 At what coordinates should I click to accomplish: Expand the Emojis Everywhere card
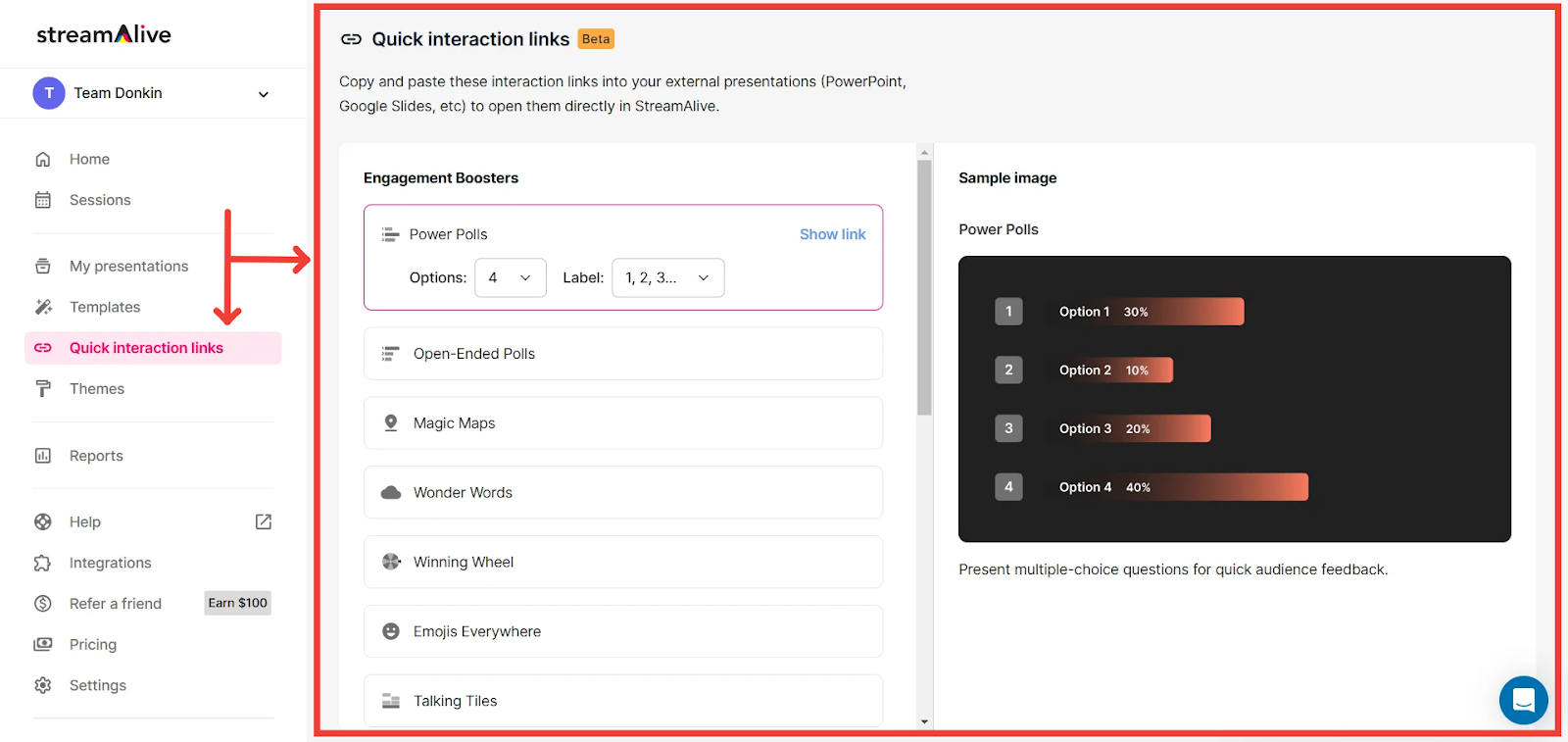coord(623,632)
